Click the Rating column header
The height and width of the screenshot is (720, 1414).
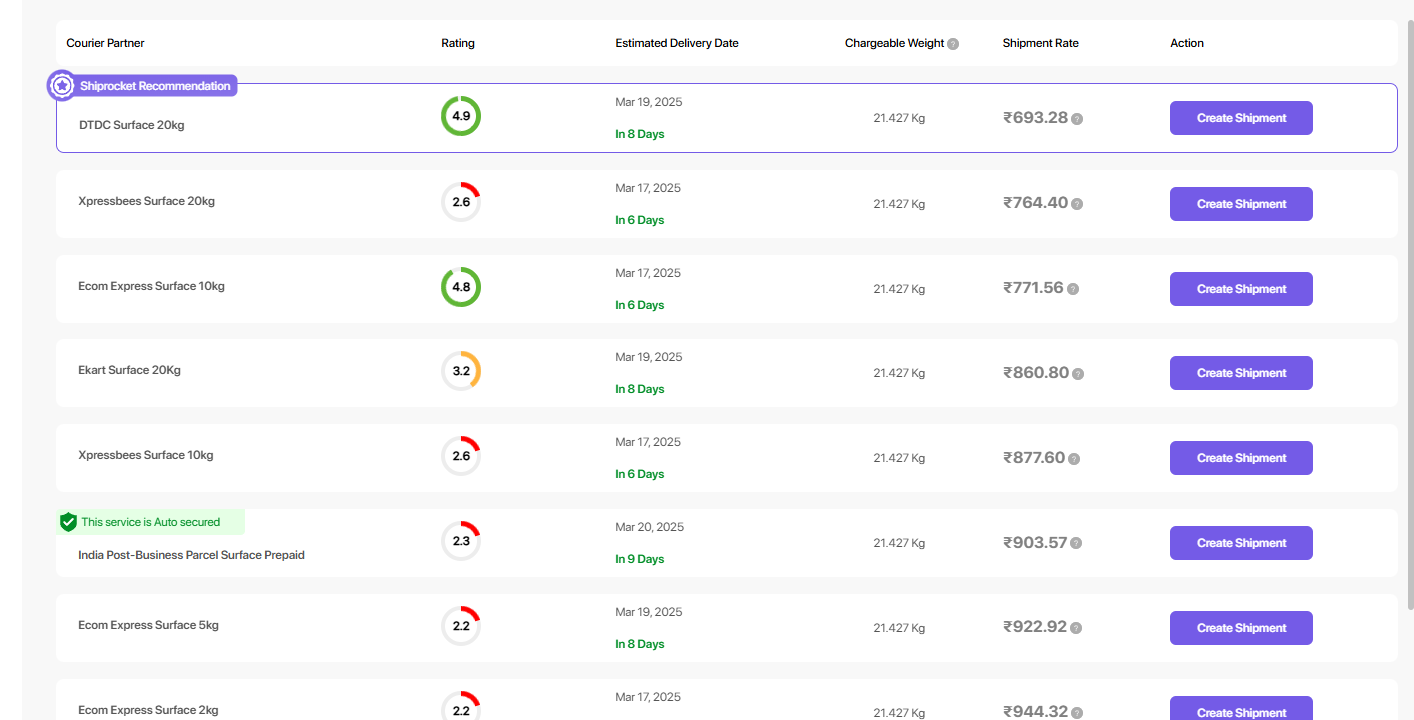pyautogui.click(x=458, y=43)
